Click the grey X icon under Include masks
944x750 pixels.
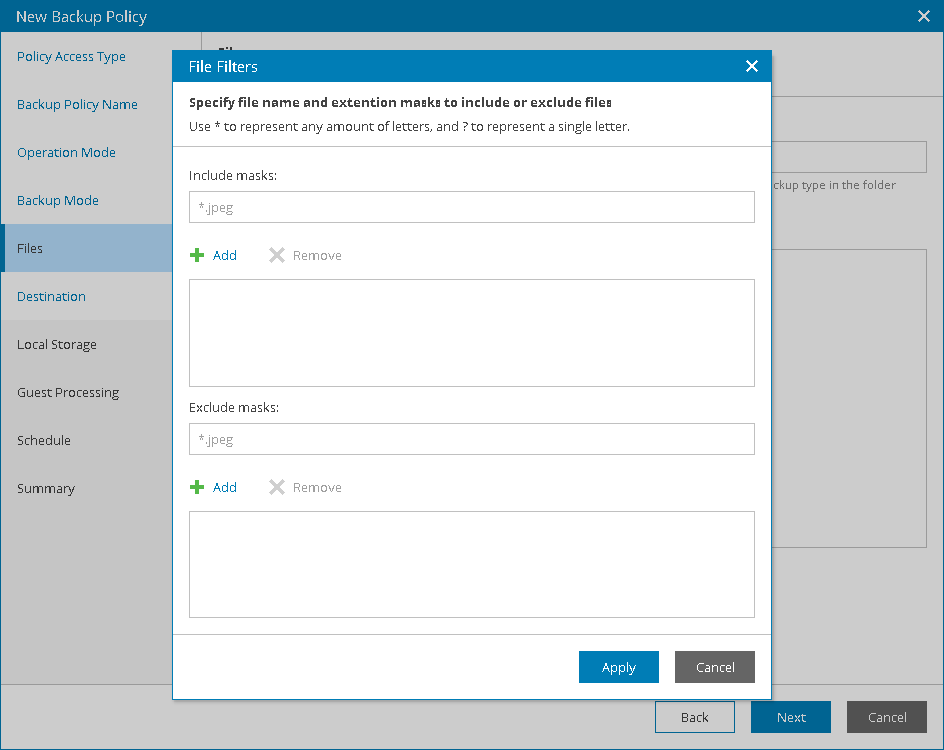click(x=277, y=255)
